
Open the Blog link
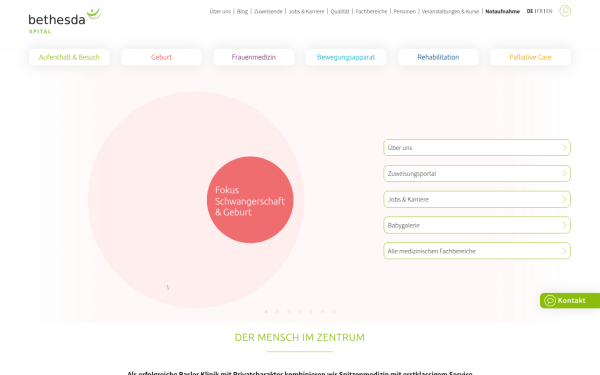tap(242, 11)
